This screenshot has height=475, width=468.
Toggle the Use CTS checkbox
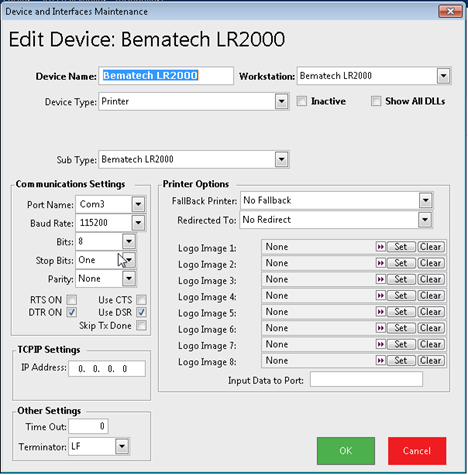point(141,300)
